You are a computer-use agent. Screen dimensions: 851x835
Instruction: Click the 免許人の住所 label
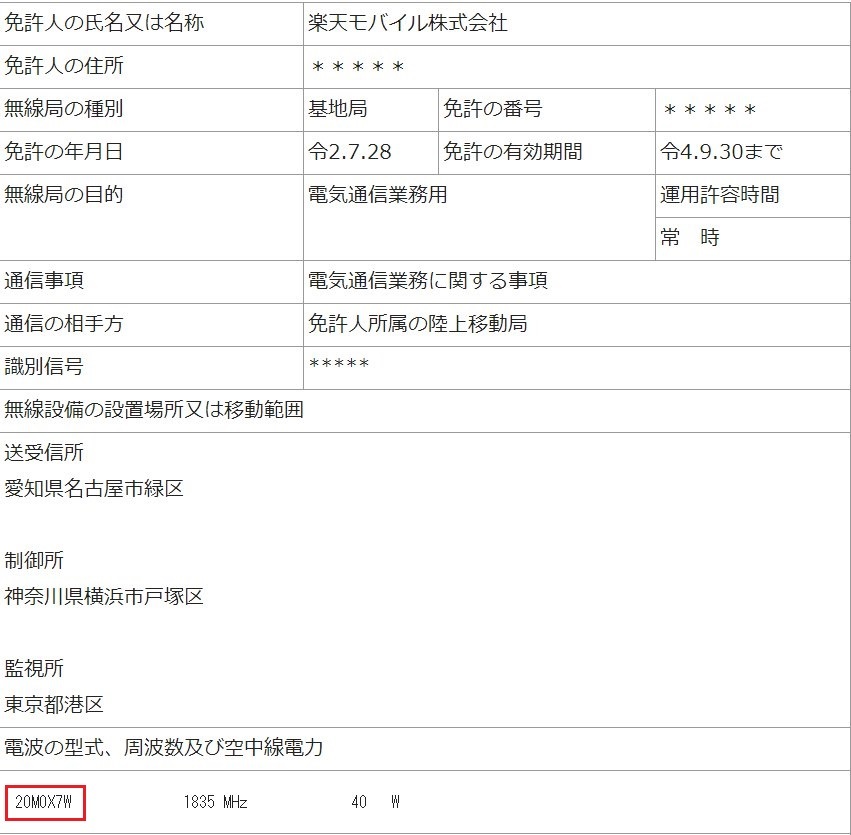coord(63,66)
